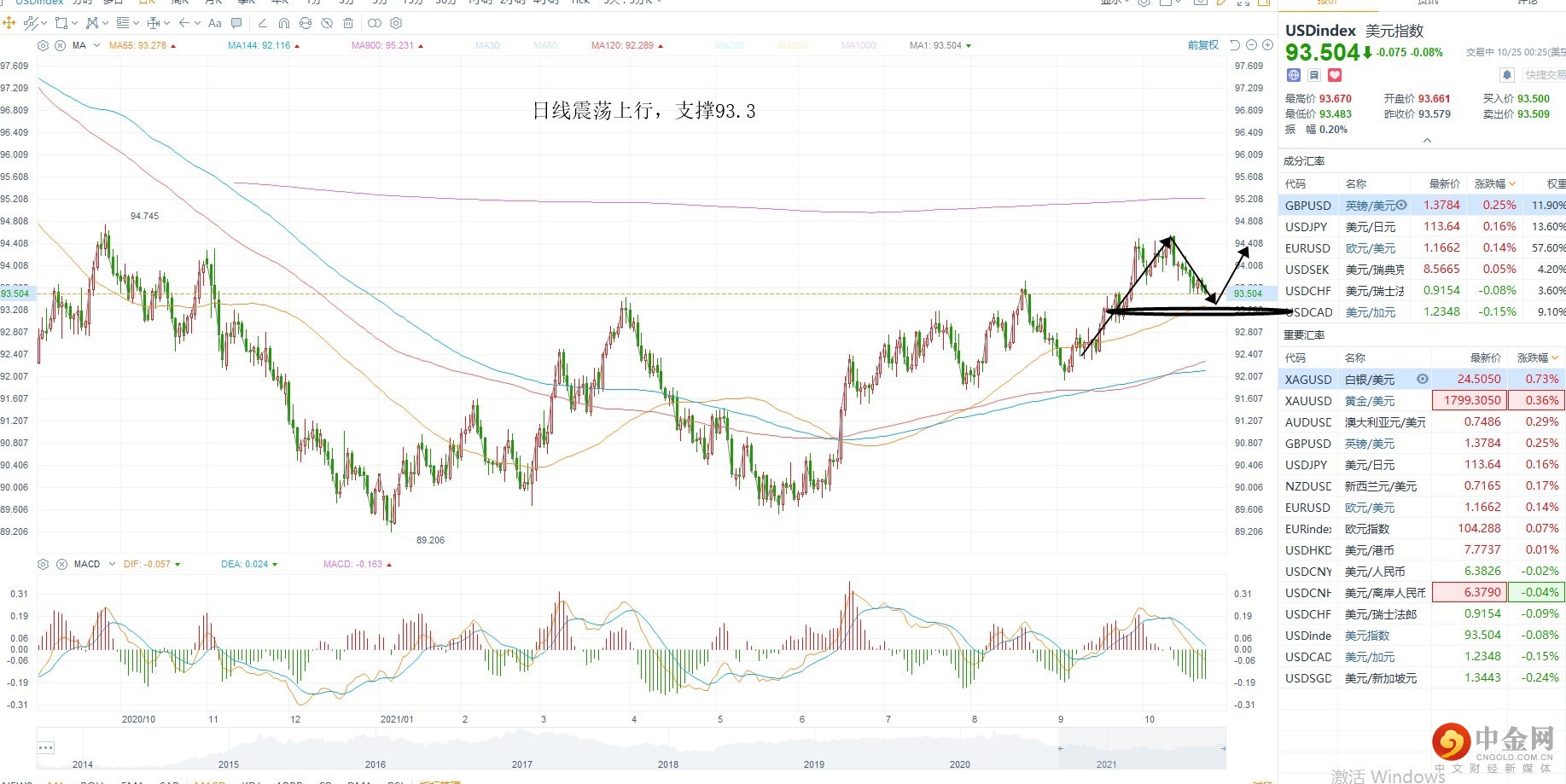Zoom out chart with minus circle
The width and height of the screenshot is (1566, 784).
coord(1252,45)
